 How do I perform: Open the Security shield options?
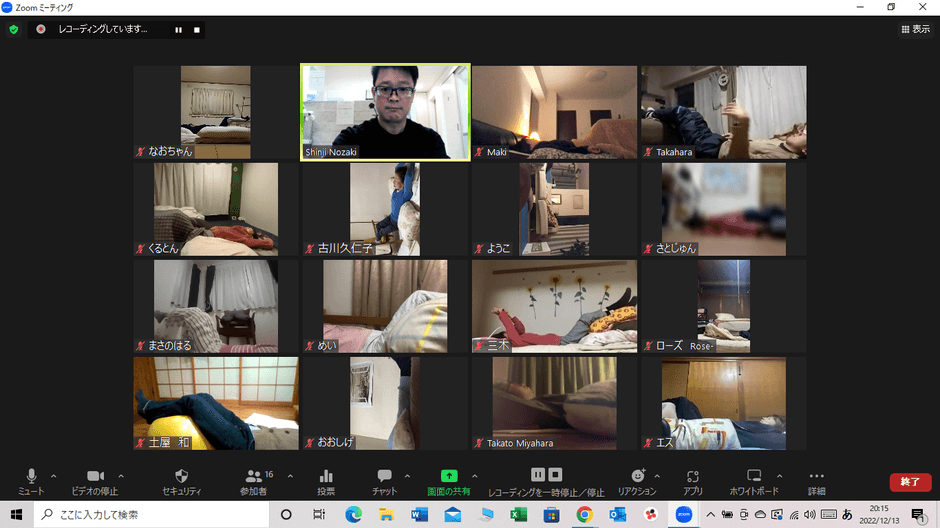point(182,482)
